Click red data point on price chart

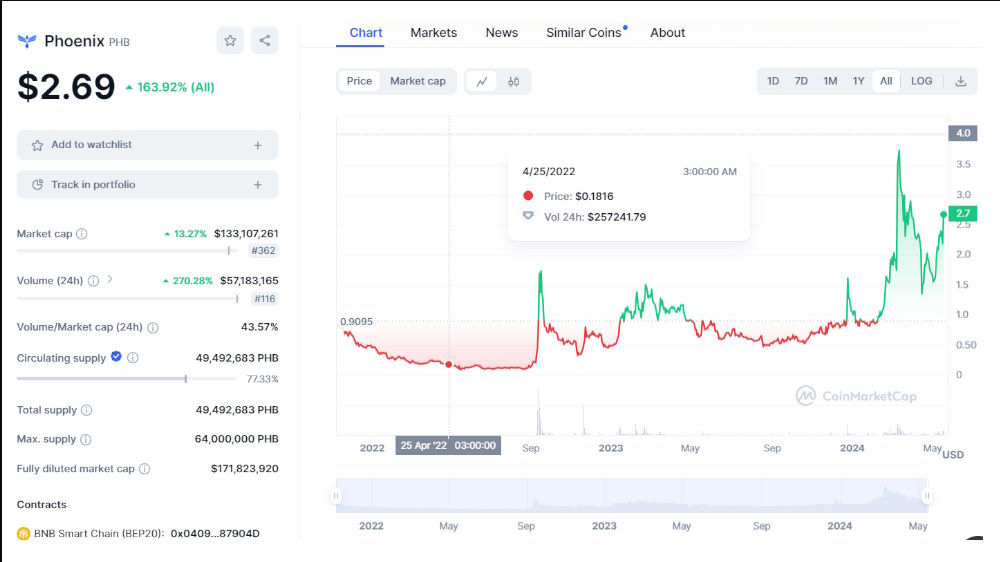(449, 364)
